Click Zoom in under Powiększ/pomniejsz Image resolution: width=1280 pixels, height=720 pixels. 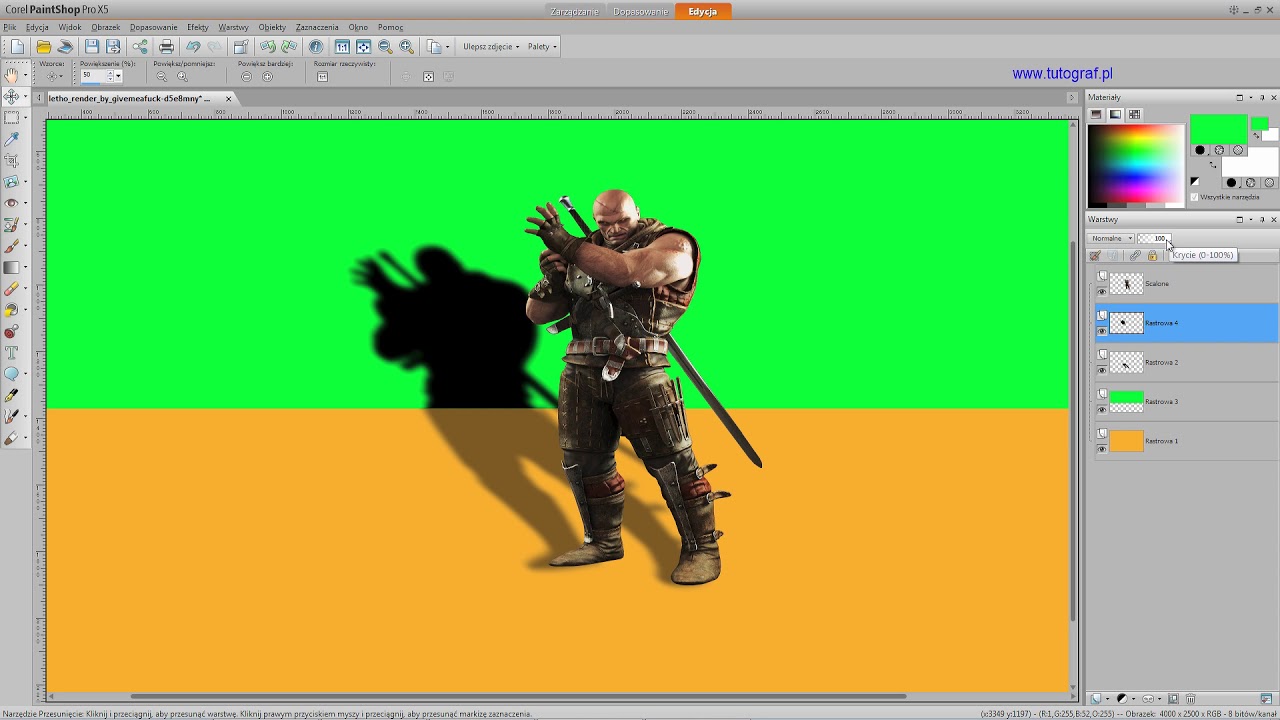coord(182,77)
